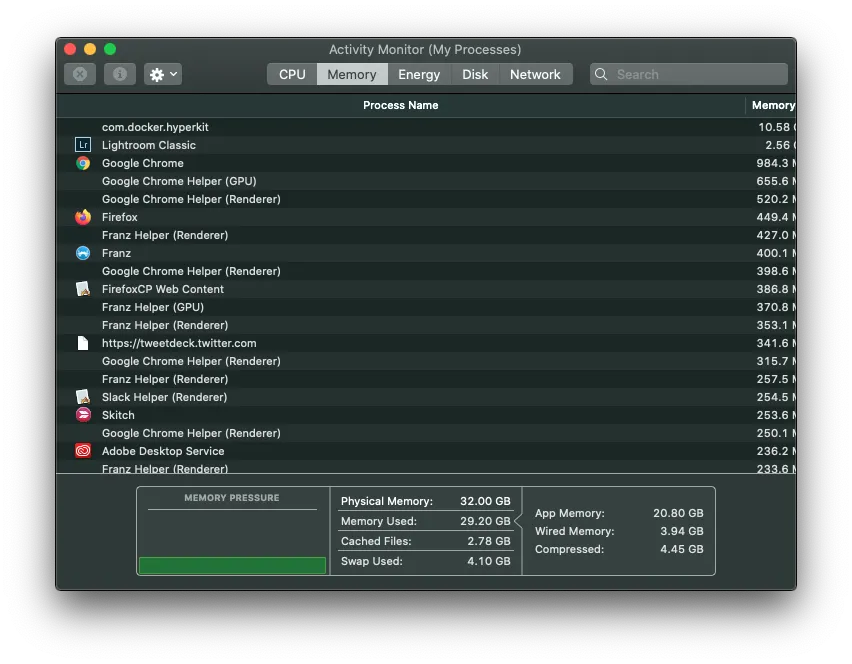Open the gear actions dropdown menu
Image resolution: width=852 pixels, height=664 pixels.
coord(163,74)
